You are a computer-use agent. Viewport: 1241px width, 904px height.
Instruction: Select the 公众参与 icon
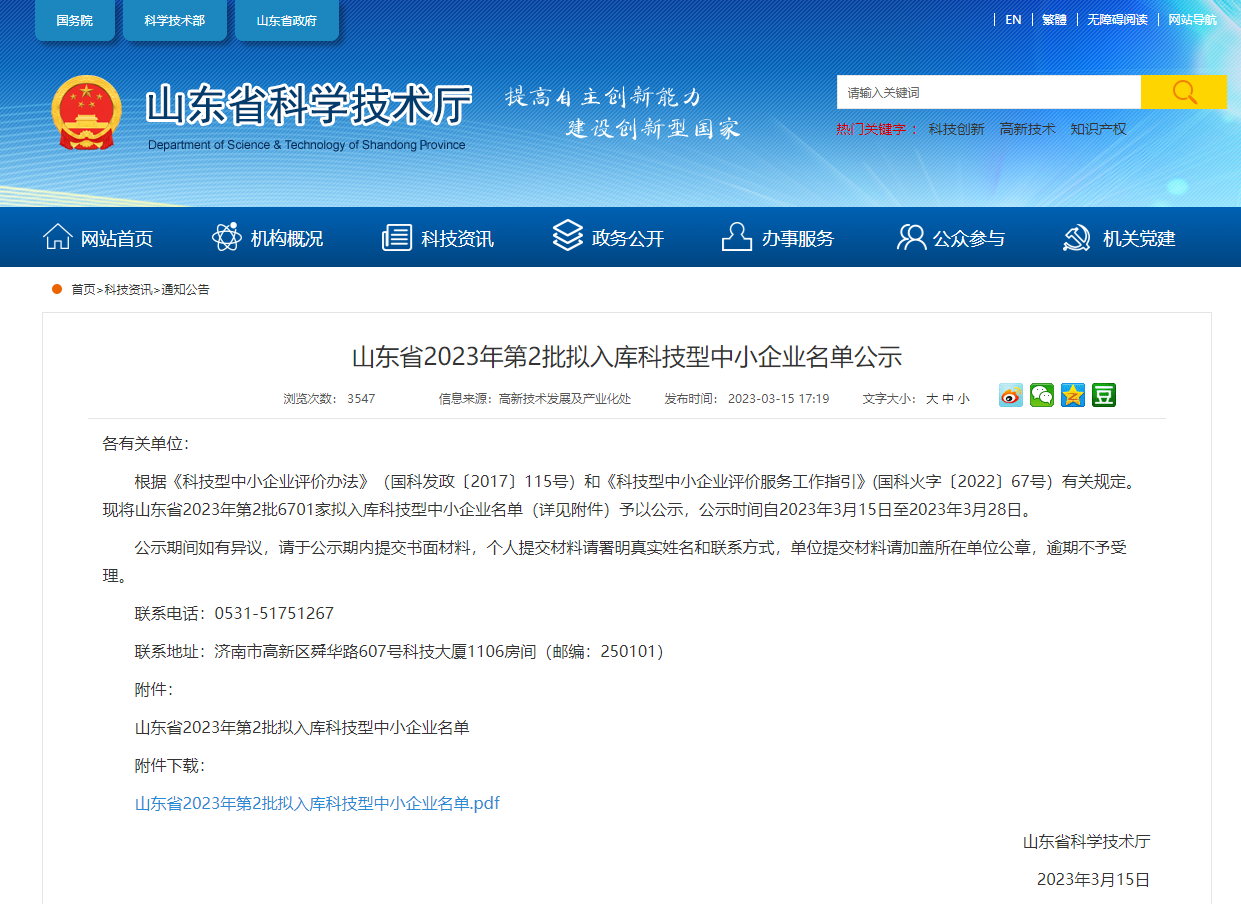coord(908,237)
